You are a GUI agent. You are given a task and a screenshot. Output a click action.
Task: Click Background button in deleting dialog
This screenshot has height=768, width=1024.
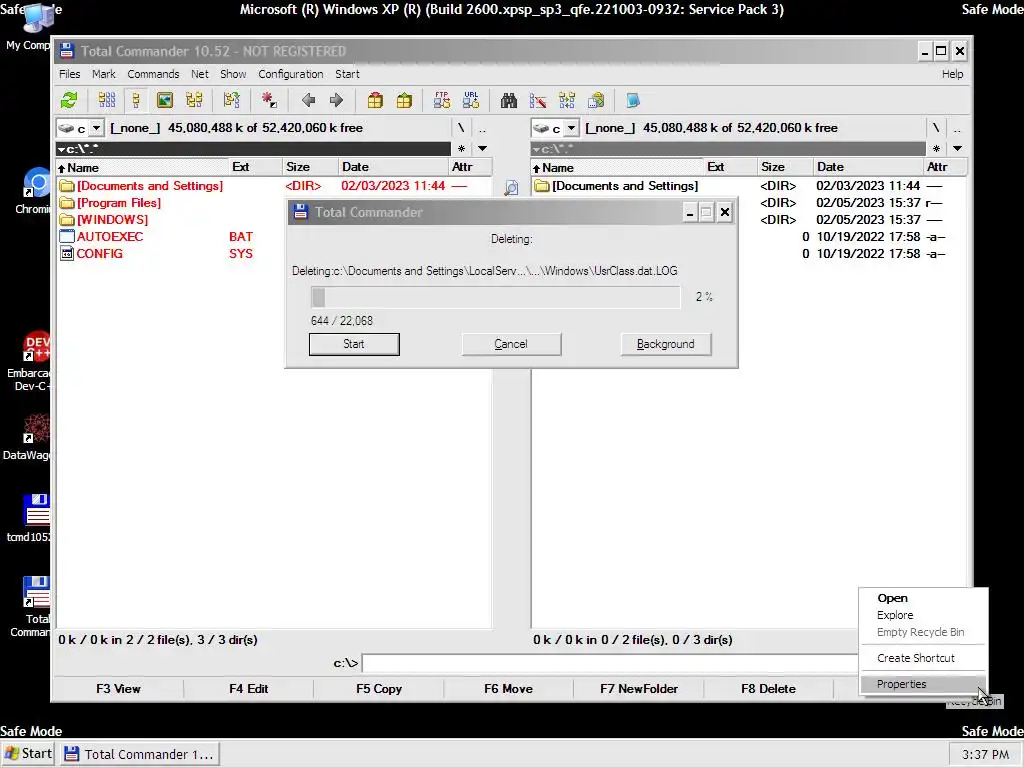pyautogui.click(x=665, y=344)
